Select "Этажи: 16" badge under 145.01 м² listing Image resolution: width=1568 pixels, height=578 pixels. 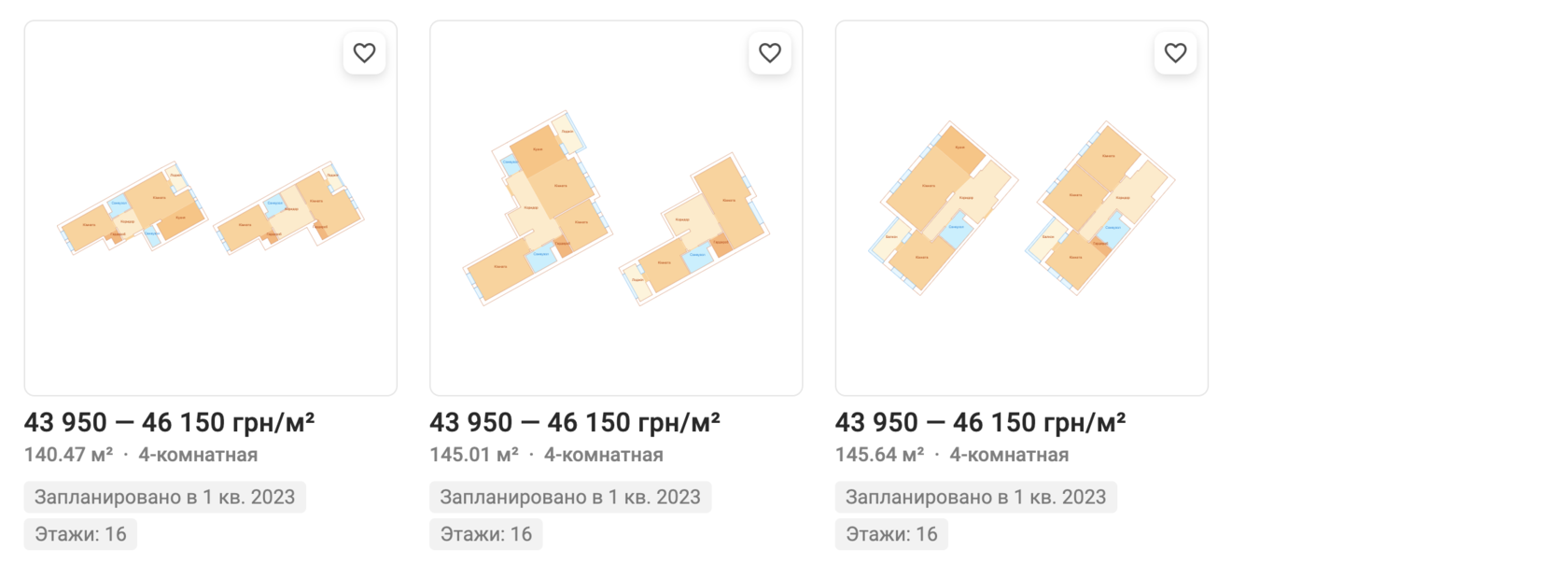click(x=485, y=534)
